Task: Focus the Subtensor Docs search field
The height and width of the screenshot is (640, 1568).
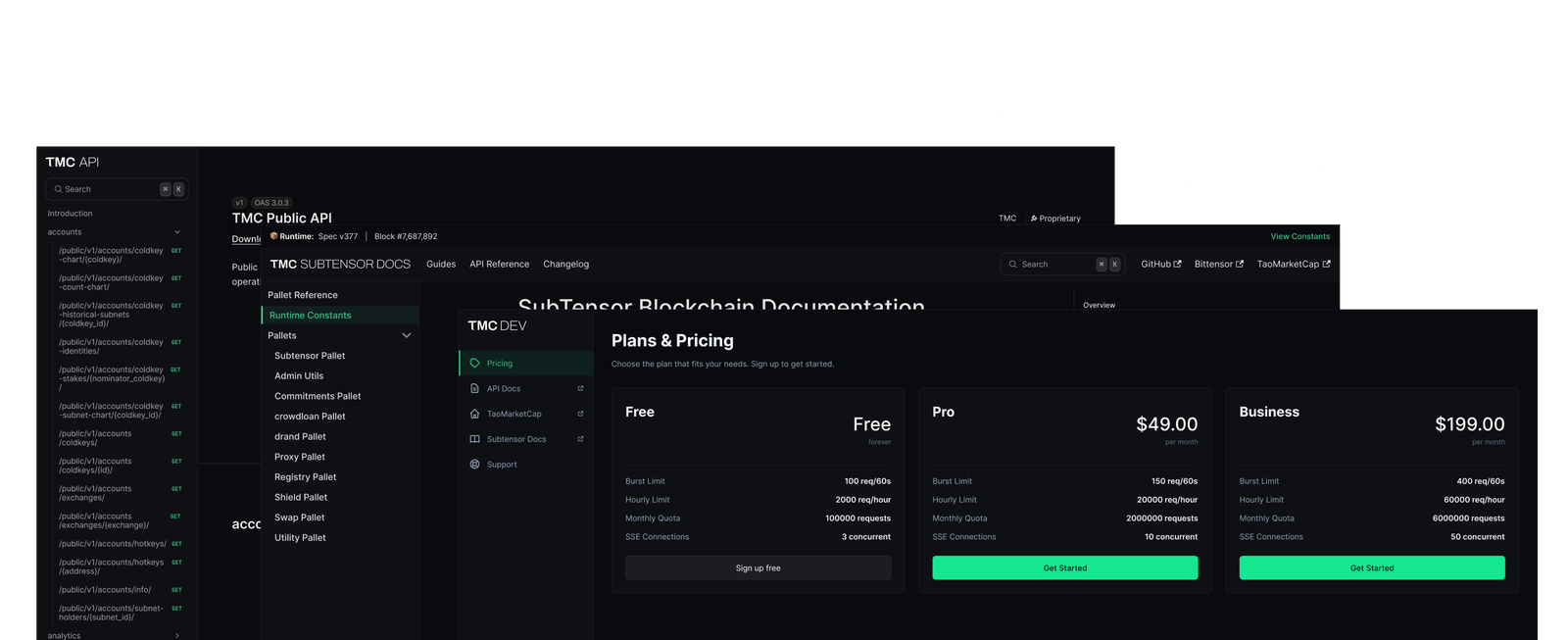Action: [1062, 264]
